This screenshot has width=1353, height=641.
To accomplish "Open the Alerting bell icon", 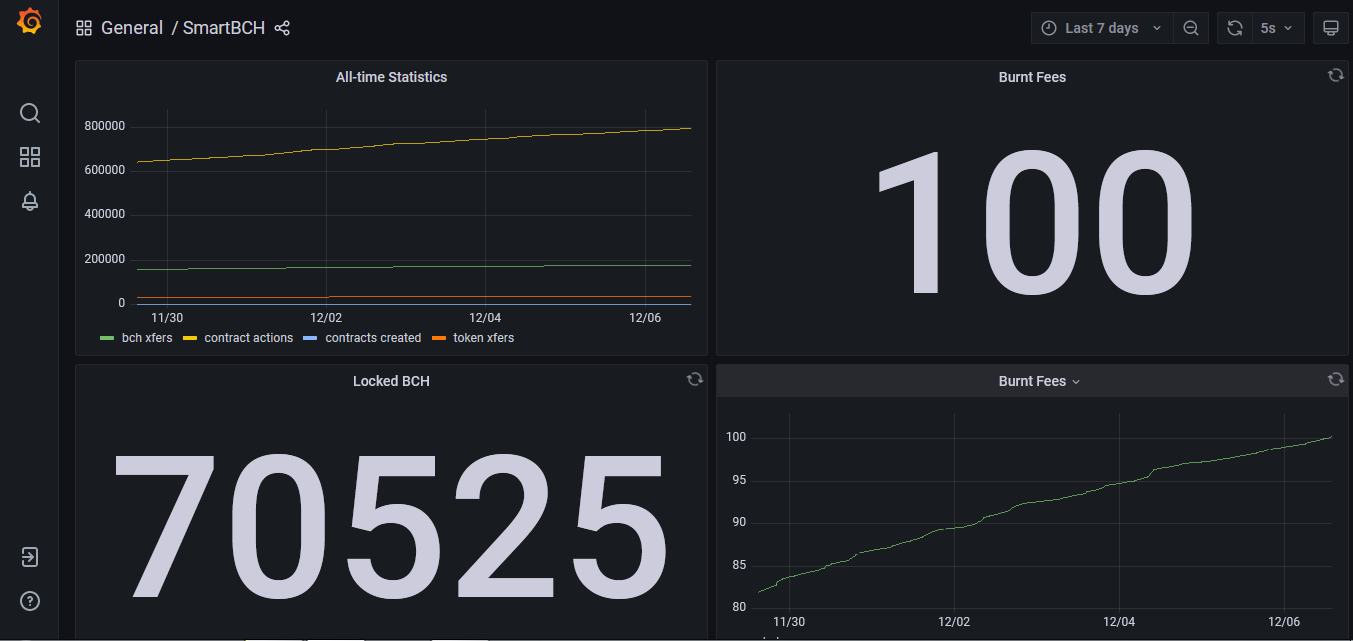I will (30, 201).
